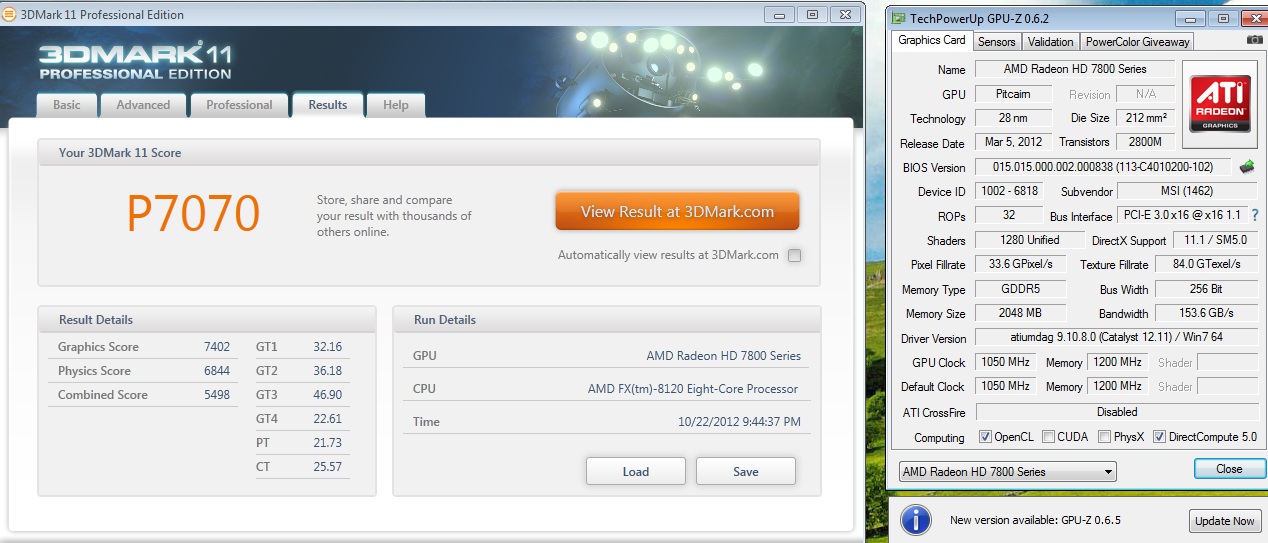The height and width of the screenshot is (543, 1268).
Task: Click the Release Date Mar 5, 2012 field
Action: pos(1013,142)
